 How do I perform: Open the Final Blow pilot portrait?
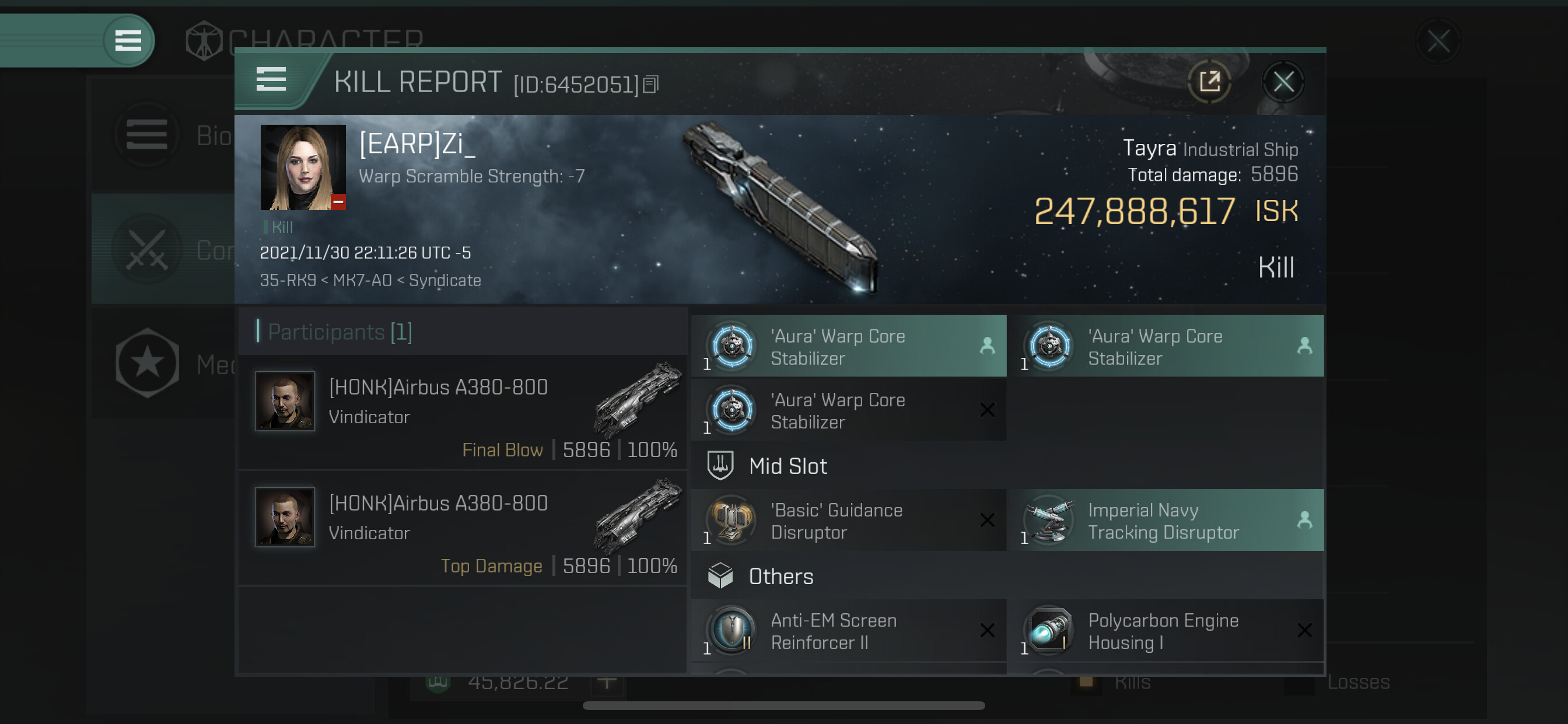pyautogui.click(x=285, y=401)
